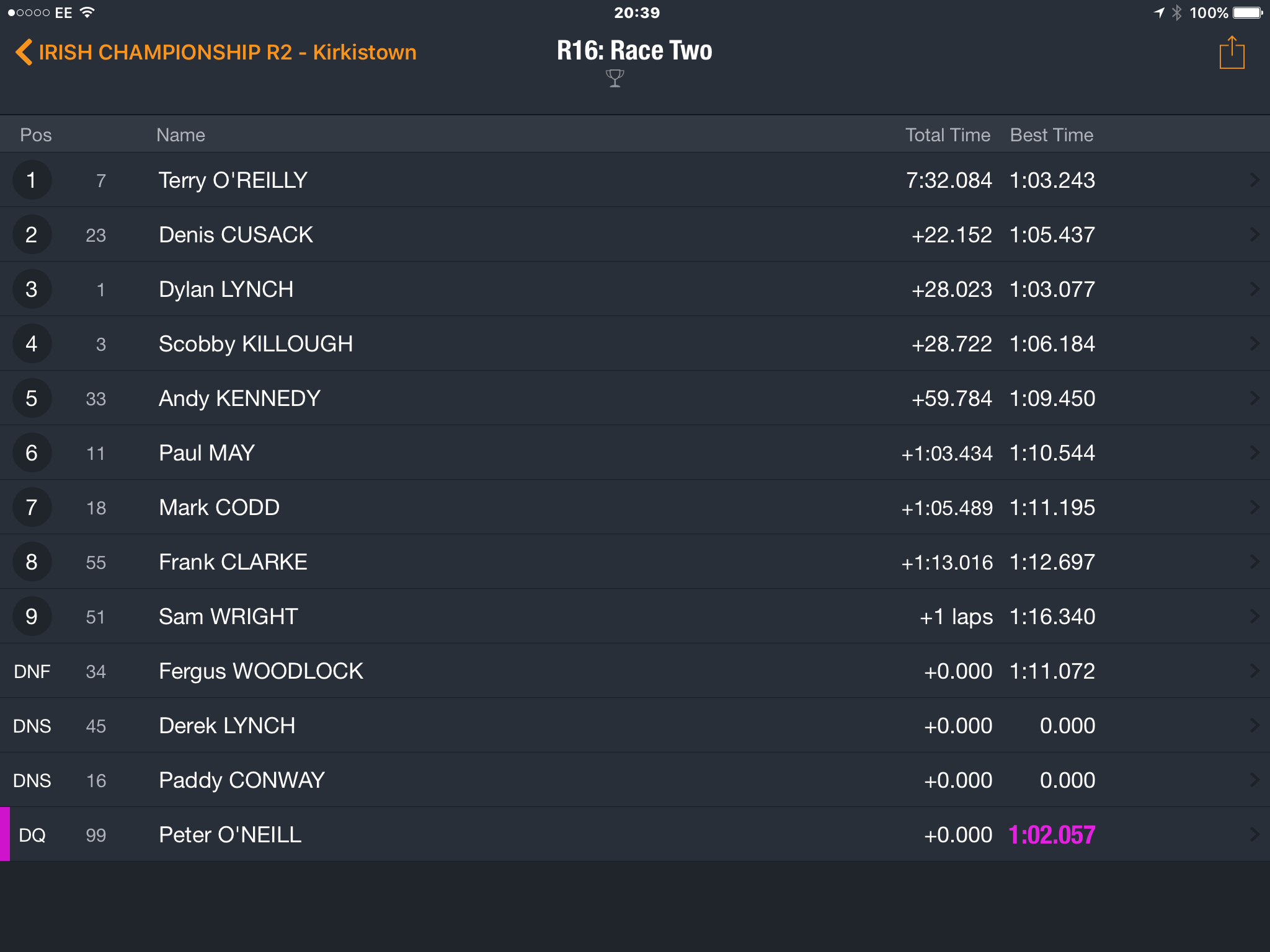The width and height of the screenshot is (1270, 952).
Task: Select fastest lap time 1:02.057
Action: [x=1052, y=835]
